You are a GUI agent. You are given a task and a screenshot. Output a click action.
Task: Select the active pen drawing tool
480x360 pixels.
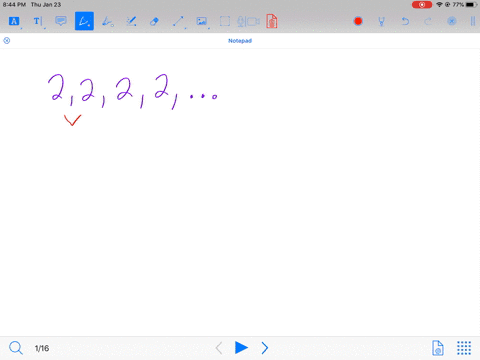coord(84,21)
